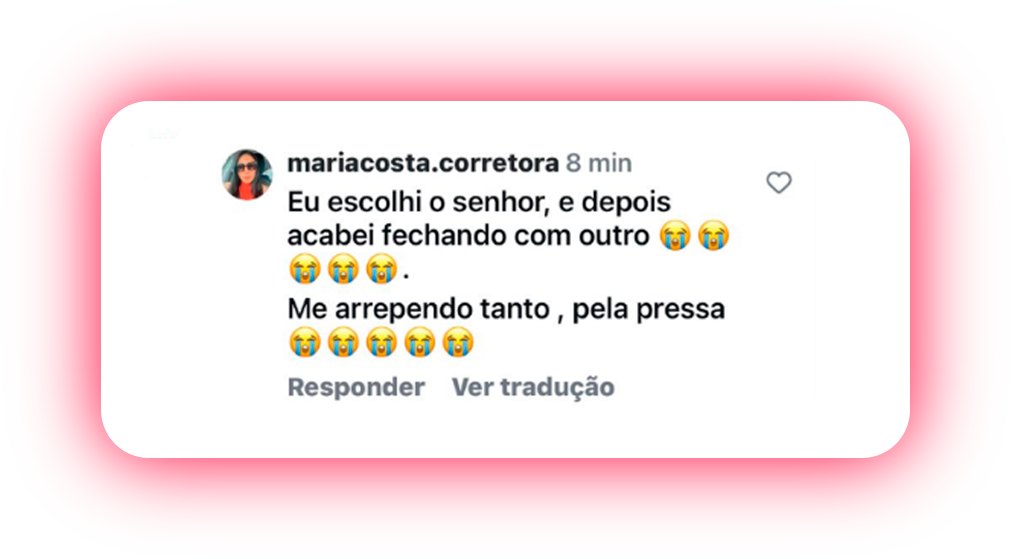Select the text 'Eu escolhi o senhor, e depois'
This screenshot has width=1011, height=559.
(479, 202)
